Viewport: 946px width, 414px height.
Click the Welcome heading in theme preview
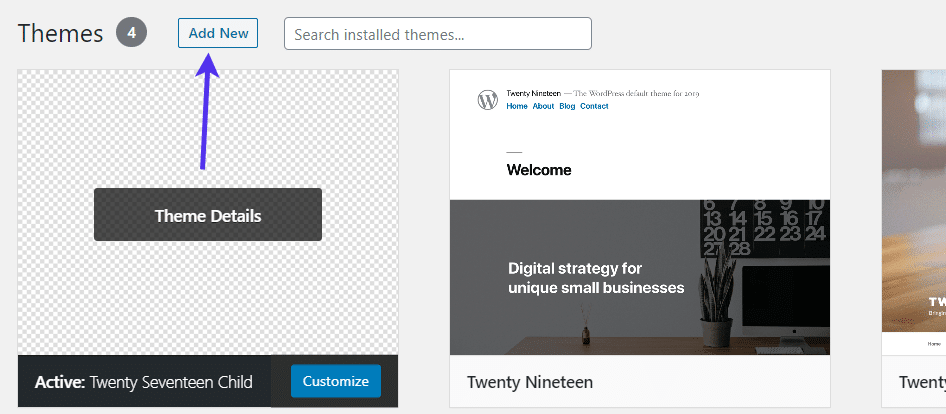tap(539, 170)
